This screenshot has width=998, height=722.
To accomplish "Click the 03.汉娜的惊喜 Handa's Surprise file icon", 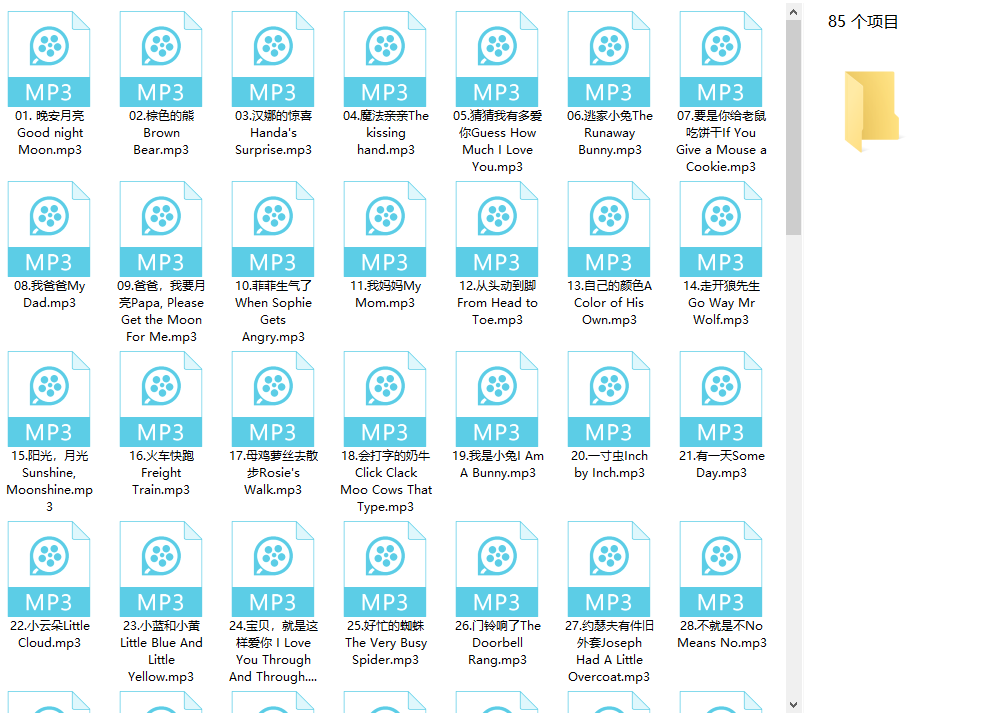I will pos(273,59).
